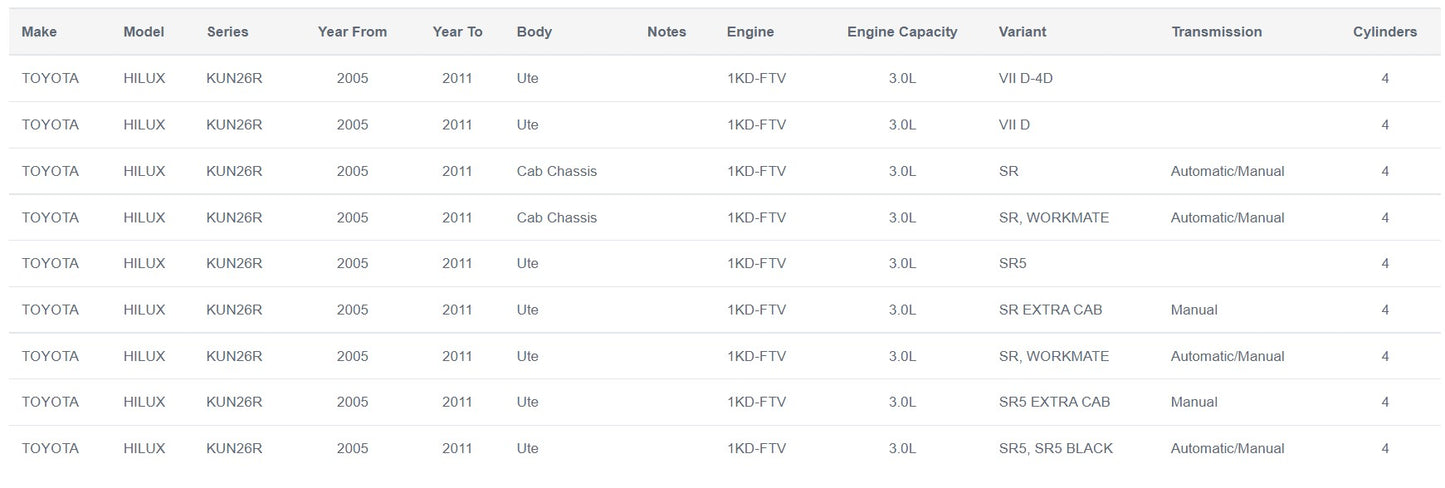Select the Body column header
Viewport: 1445px width, 488px height.
tap(534, 32)
